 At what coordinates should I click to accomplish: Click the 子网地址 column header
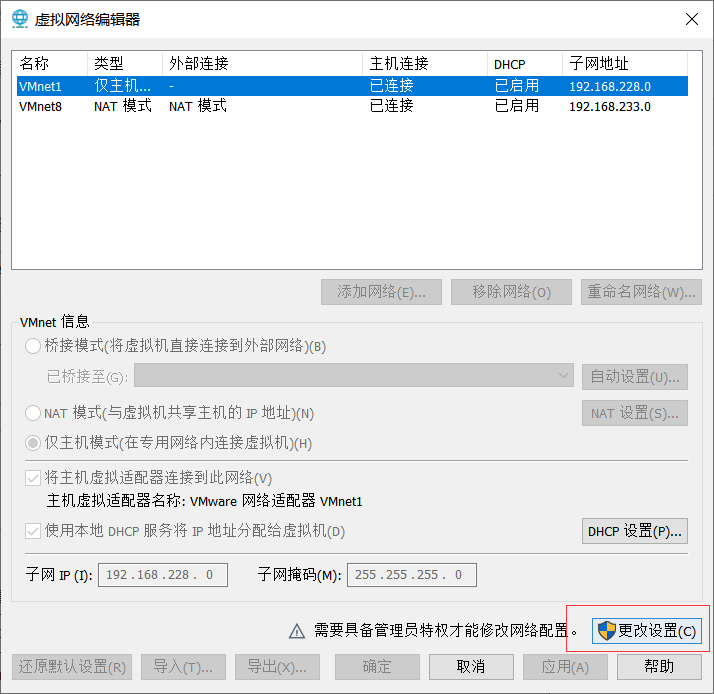click(625, 64)
